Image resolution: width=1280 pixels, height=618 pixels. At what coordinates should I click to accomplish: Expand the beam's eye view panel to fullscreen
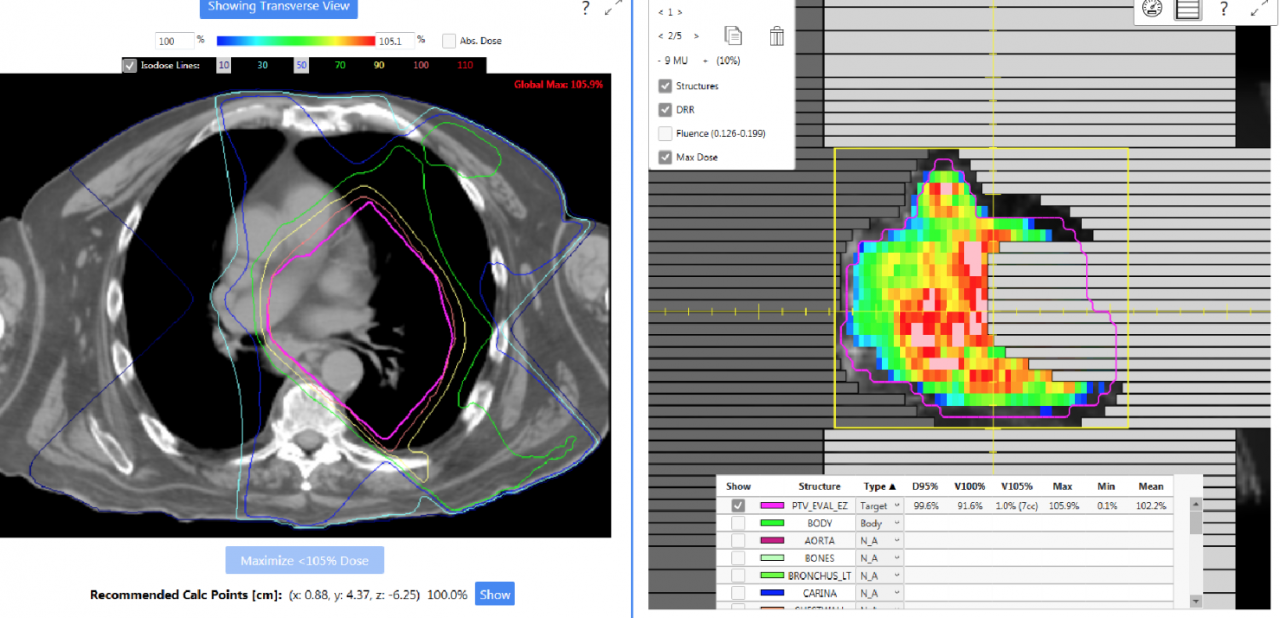coord(1260,9)
